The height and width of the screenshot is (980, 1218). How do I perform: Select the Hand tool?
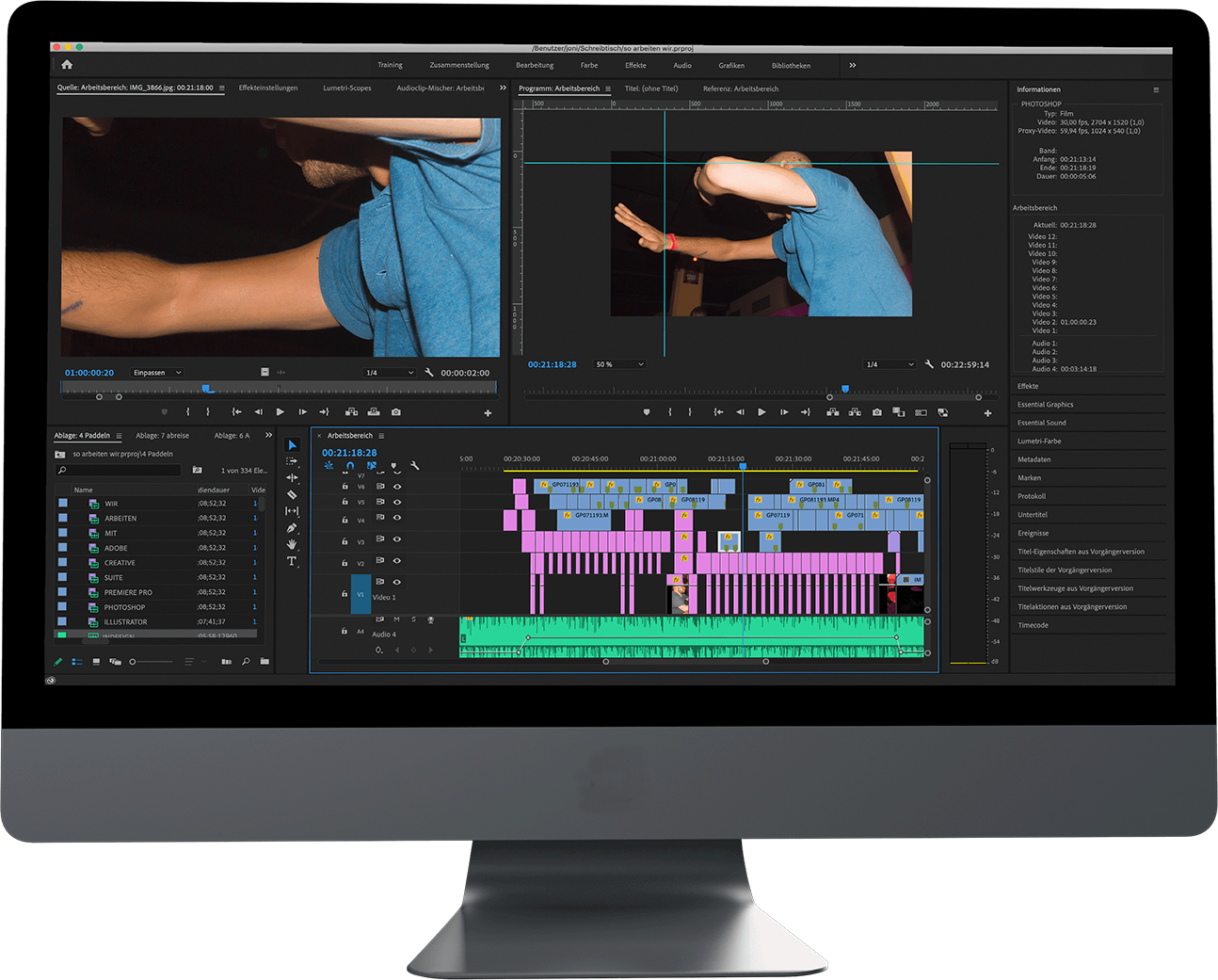pos(292,544)
